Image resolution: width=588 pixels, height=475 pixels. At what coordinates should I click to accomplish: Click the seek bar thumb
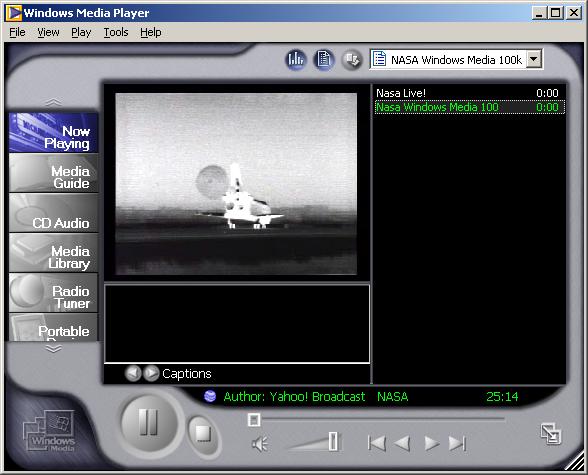click(x=254, y=420)
